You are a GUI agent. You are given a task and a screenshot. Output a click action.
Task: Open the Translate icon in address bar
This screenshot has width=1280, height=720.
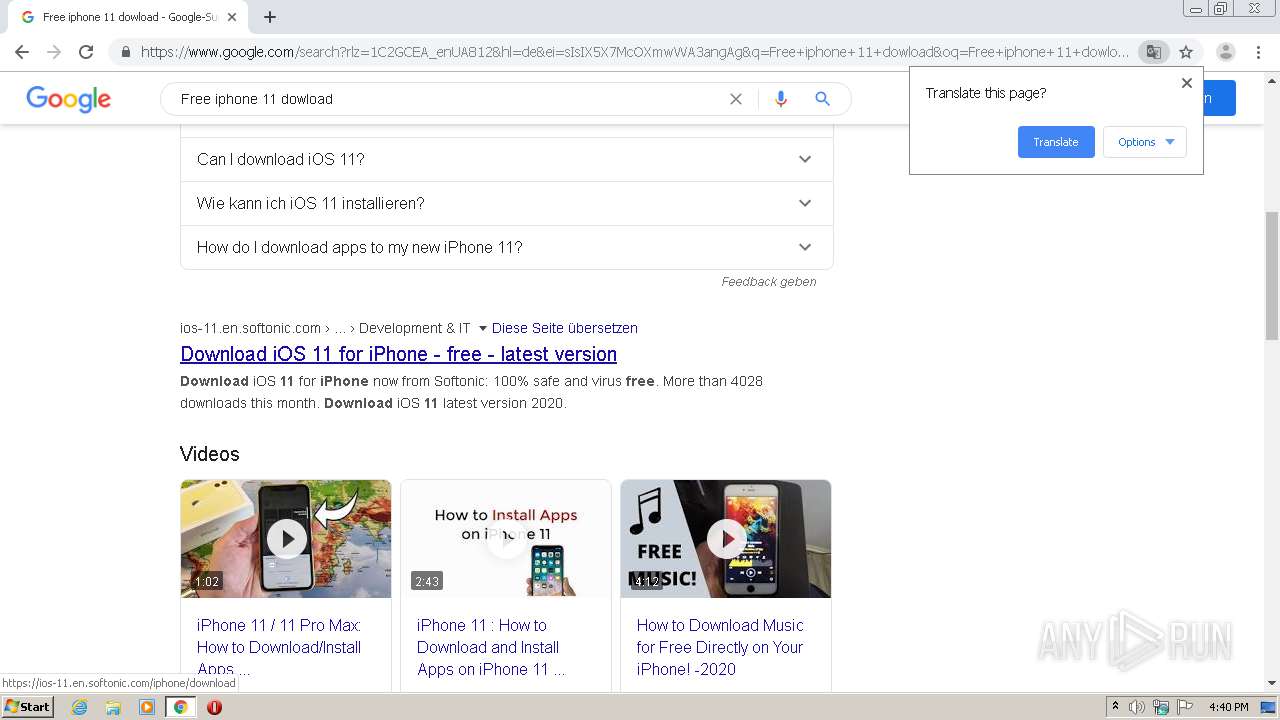pyautogui.click(x=1153, y=52)
